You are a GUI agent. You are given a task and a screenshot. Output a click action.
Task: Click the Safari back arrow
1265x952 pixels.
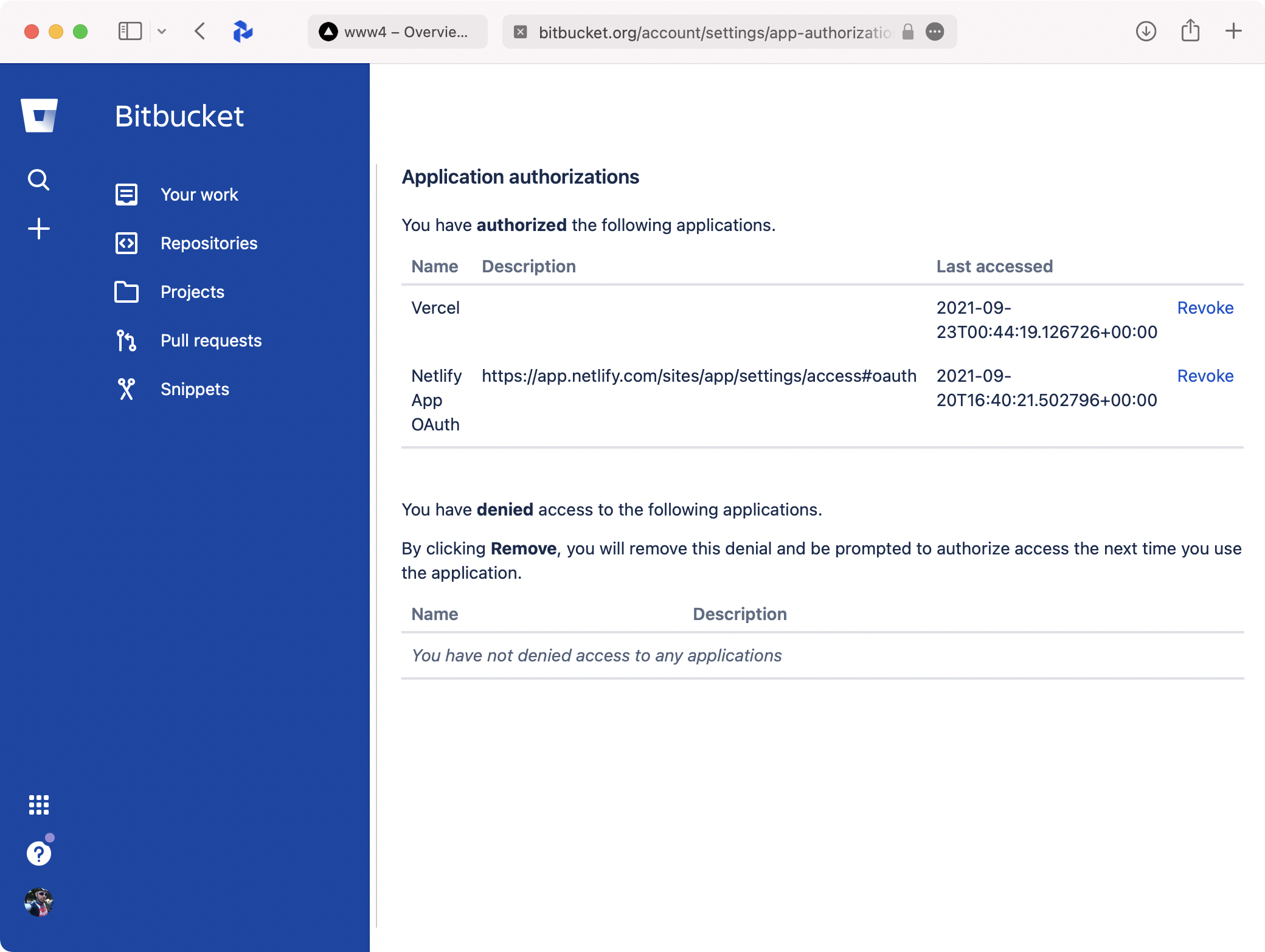pos(199,32)
